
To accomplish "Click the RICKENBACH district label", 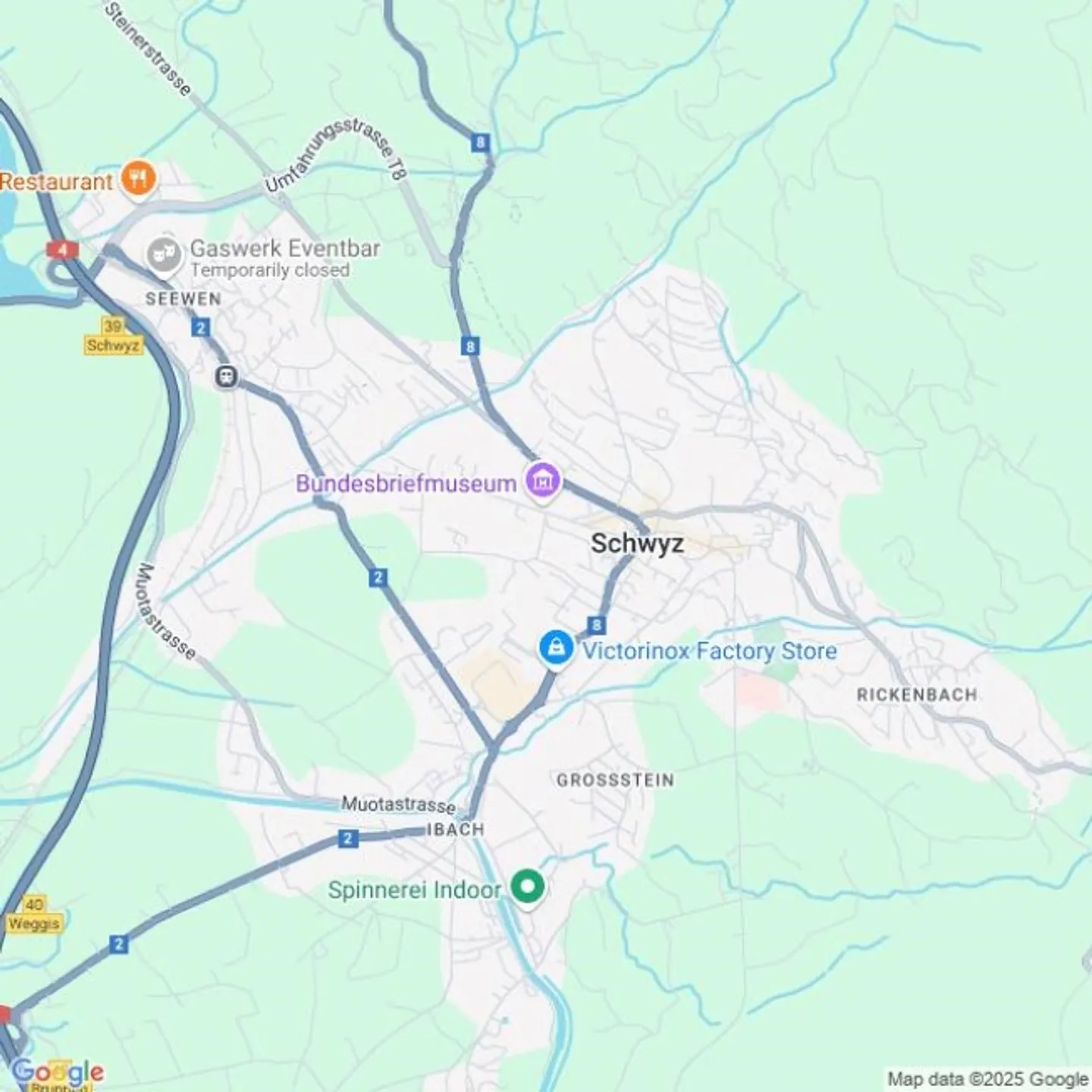I will click(x=917, y=695).
